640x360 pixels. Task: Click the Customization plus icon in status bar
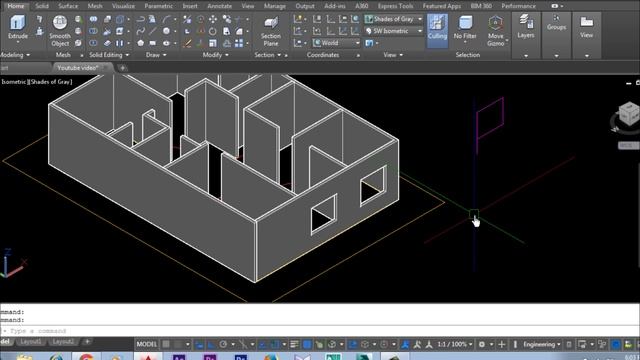(502, 344)
